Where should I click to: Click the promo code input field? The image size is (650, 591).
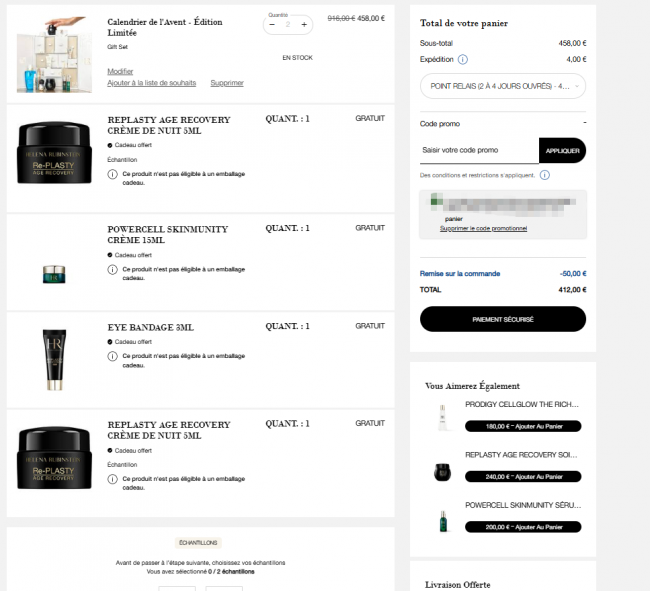(479, 150)
